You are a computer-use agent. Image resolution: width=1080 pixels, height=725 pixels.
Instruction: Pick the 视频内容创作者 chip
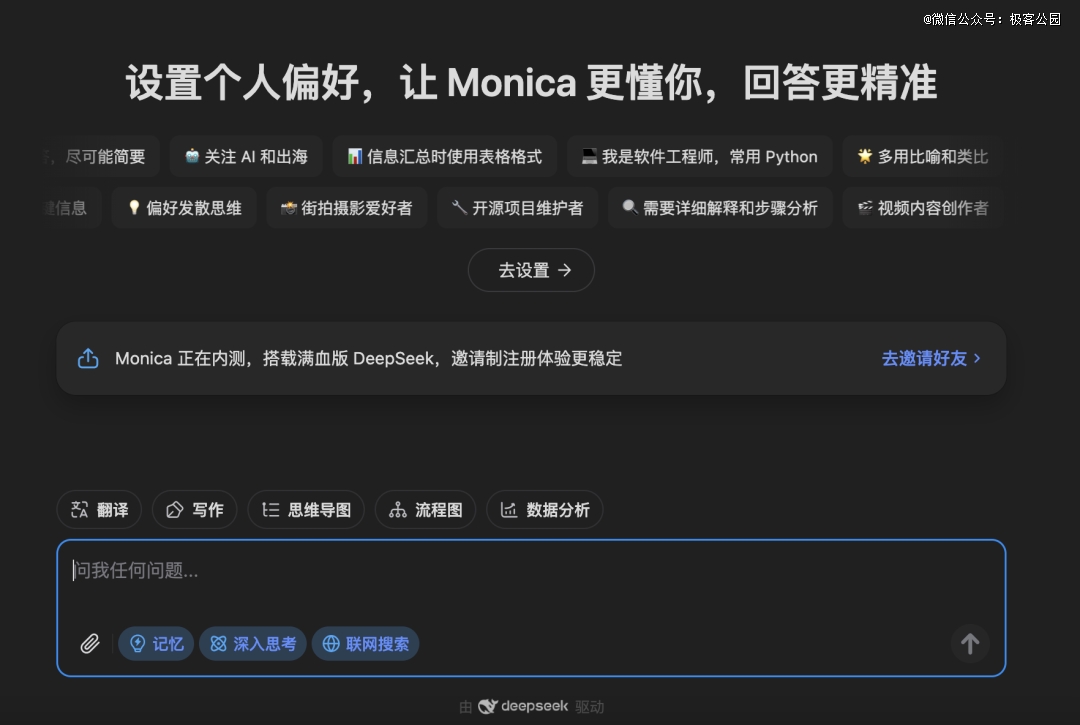click(923, 208)
